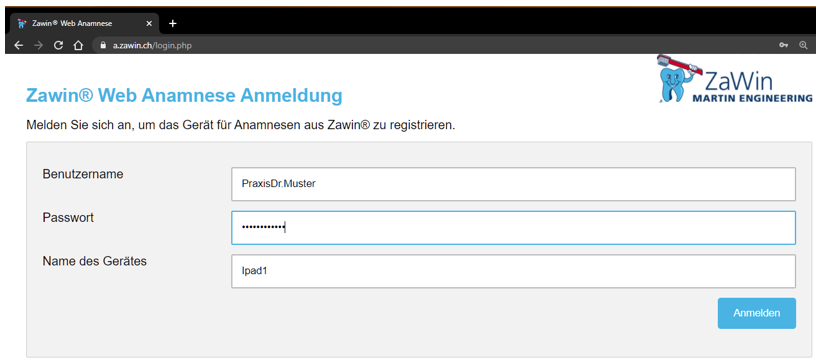Click the Benutzername label
820x363 pixels.
[x=83, y=174]
